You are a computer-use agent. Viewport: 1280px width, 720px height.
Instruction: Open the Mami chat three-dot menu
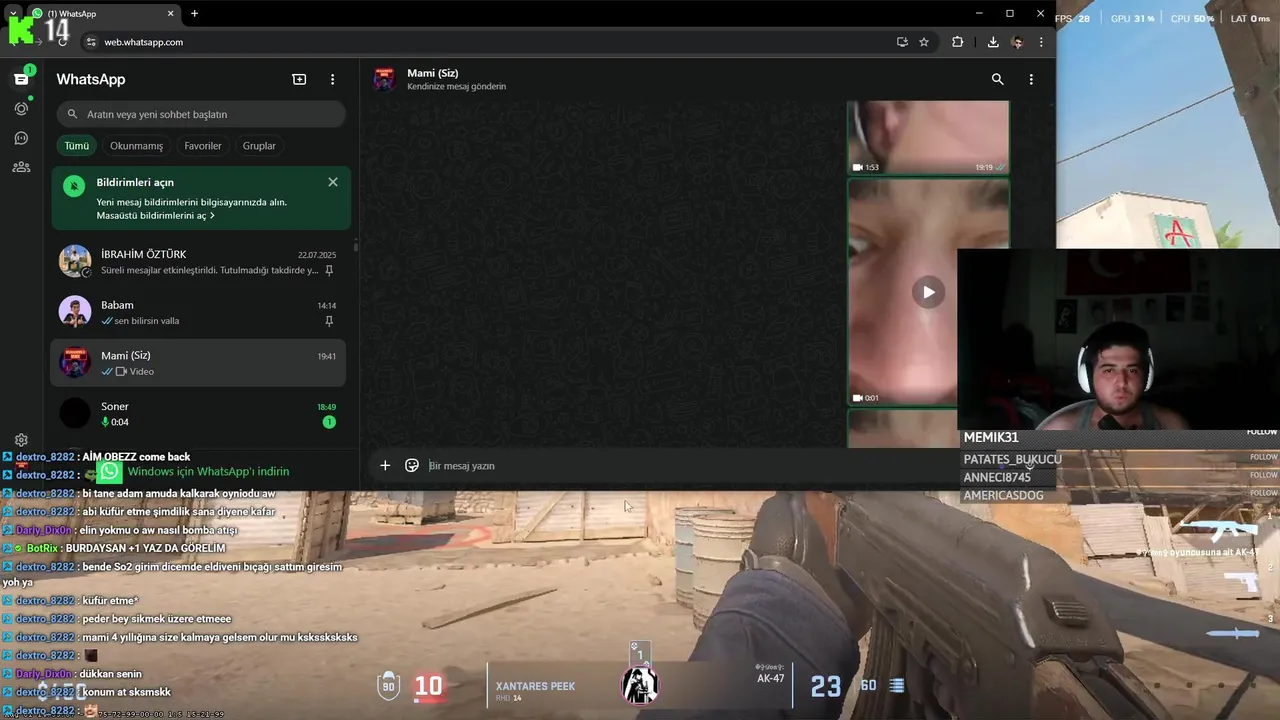[x=1031, y=79]
